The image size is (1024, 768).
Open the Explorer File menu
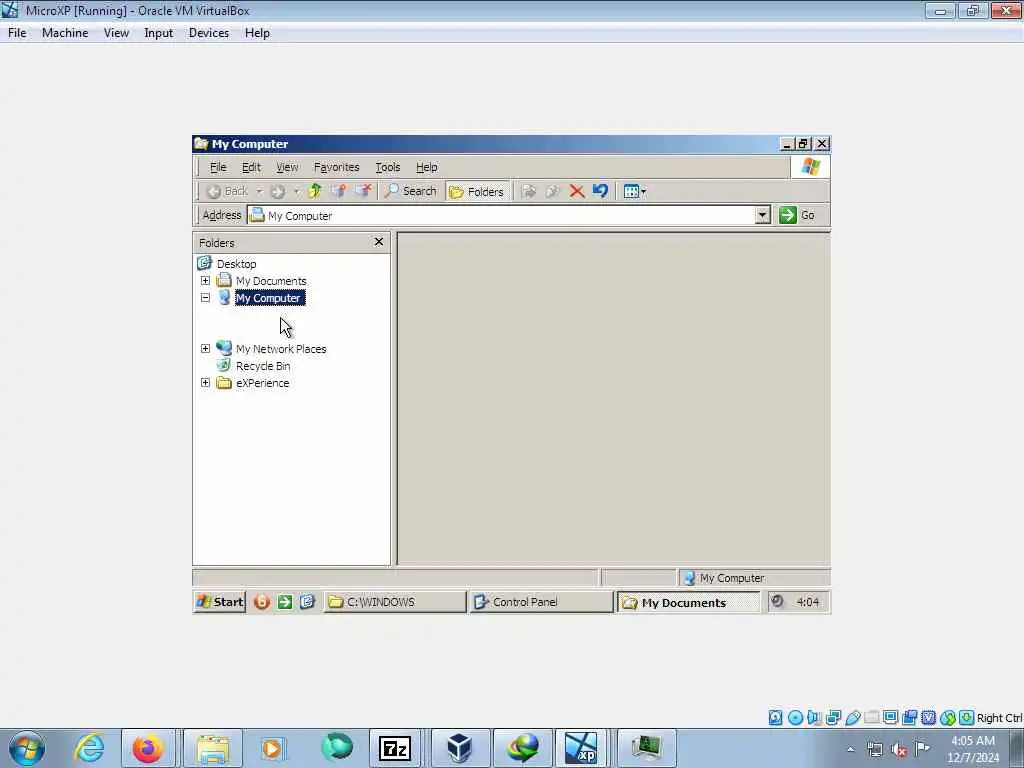coord(217,167)
